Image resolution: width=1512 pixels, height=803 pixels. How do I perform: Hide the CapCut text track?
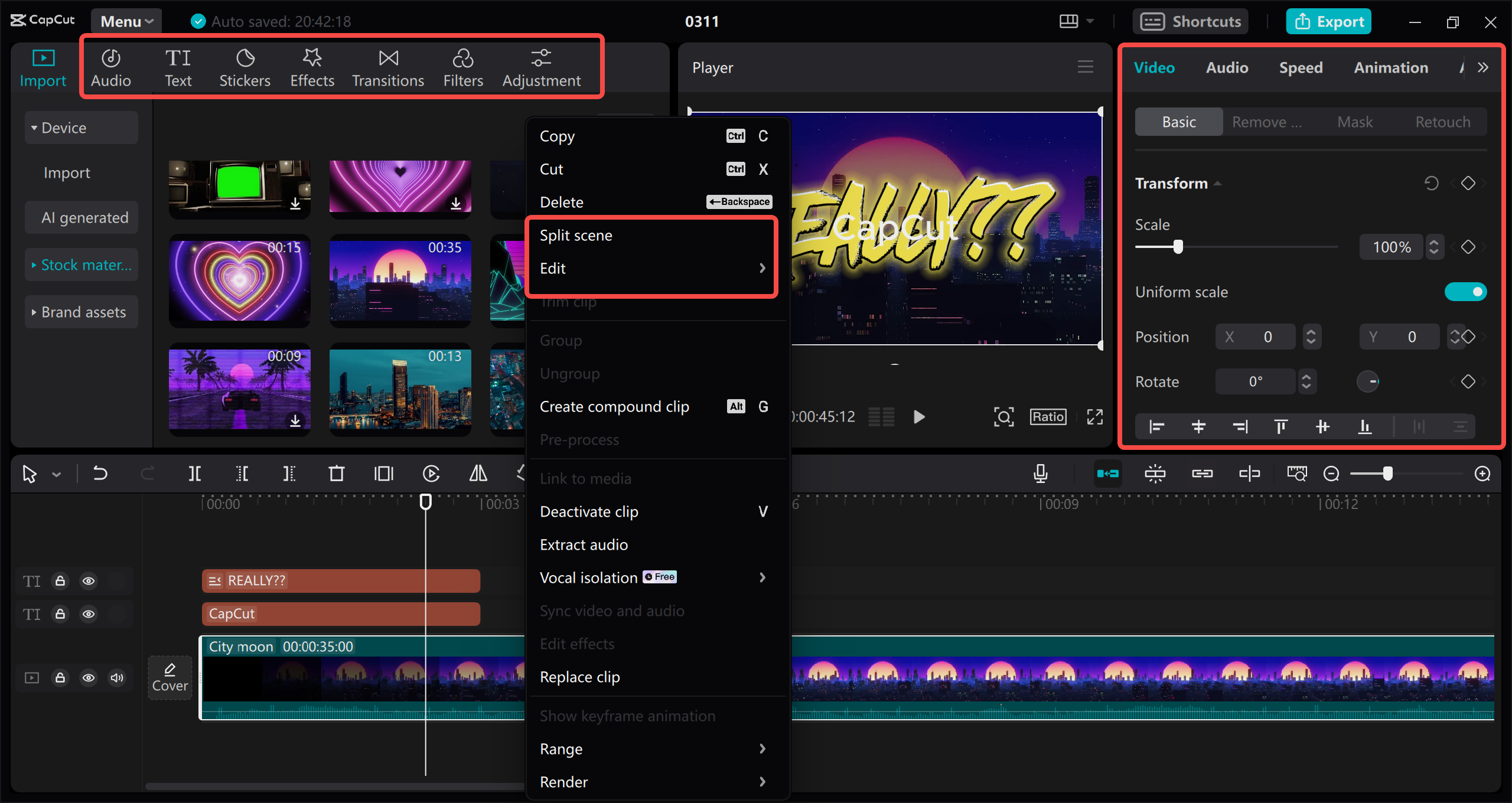pos(89,613)
